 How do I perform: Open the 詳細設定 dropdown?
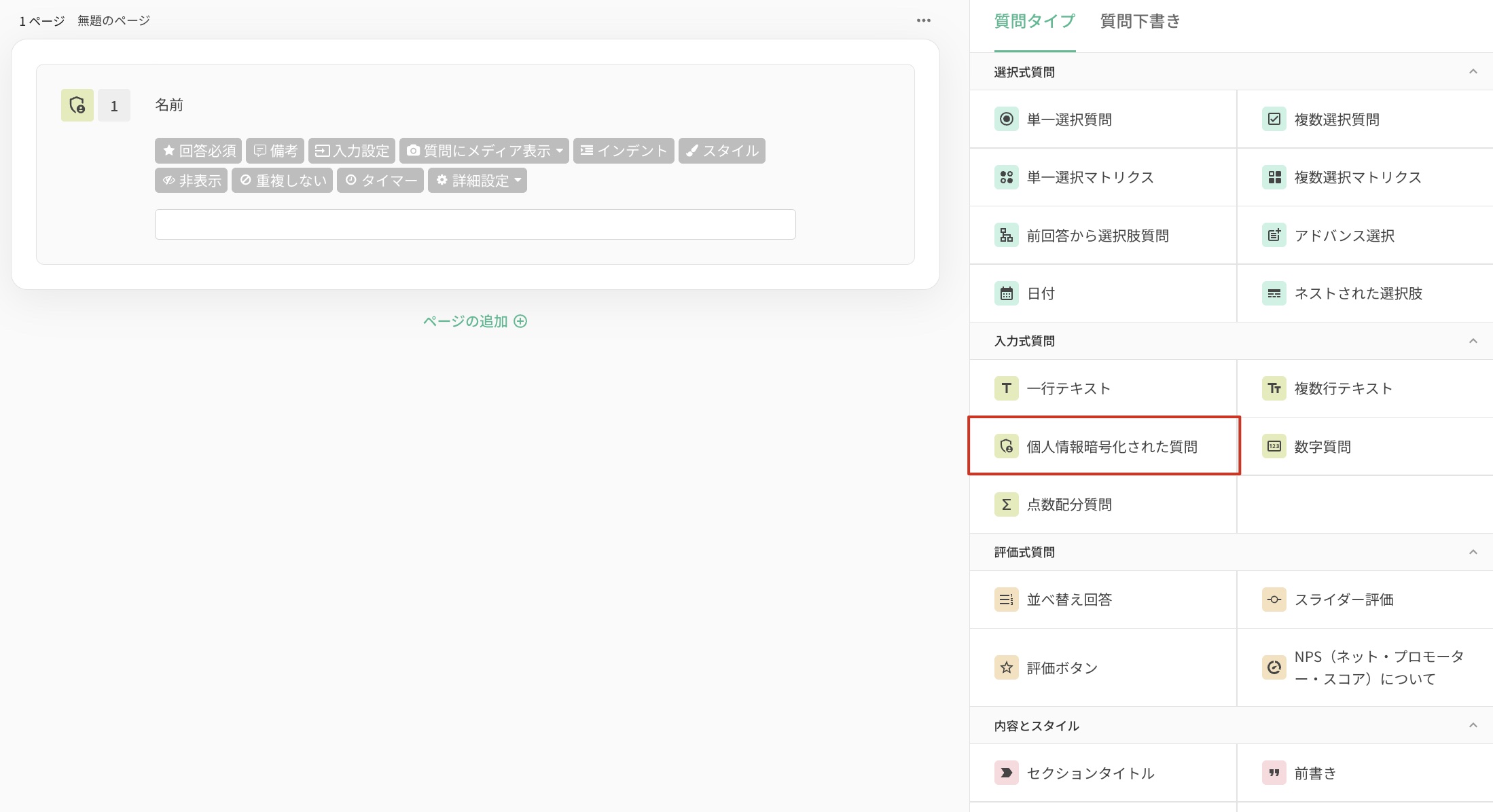(478, 181)
